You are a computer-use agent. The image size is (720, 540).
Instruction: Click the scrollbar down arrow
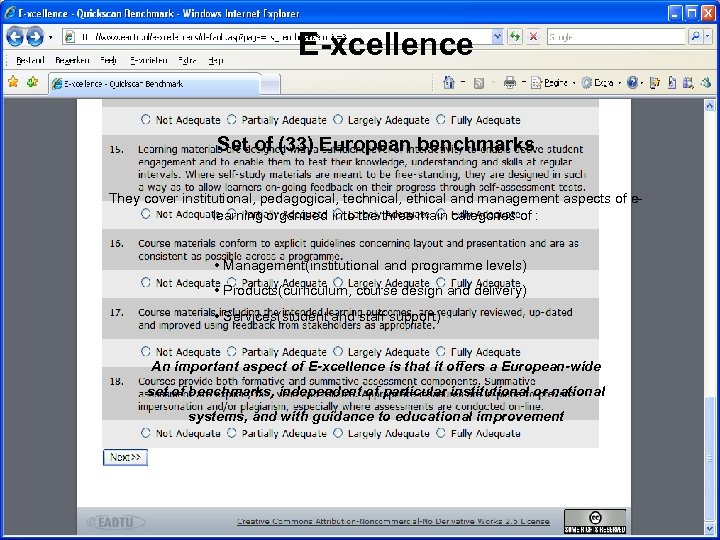pos(710,529)
